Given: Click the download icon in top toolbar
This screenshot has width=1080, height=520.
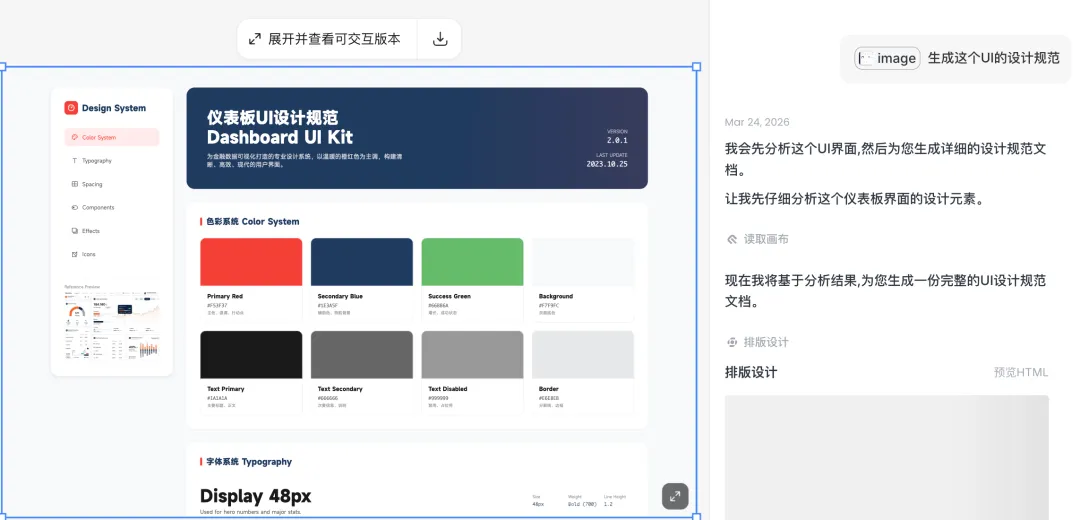Looking at the screenshot, I should [x=439, y=39].
